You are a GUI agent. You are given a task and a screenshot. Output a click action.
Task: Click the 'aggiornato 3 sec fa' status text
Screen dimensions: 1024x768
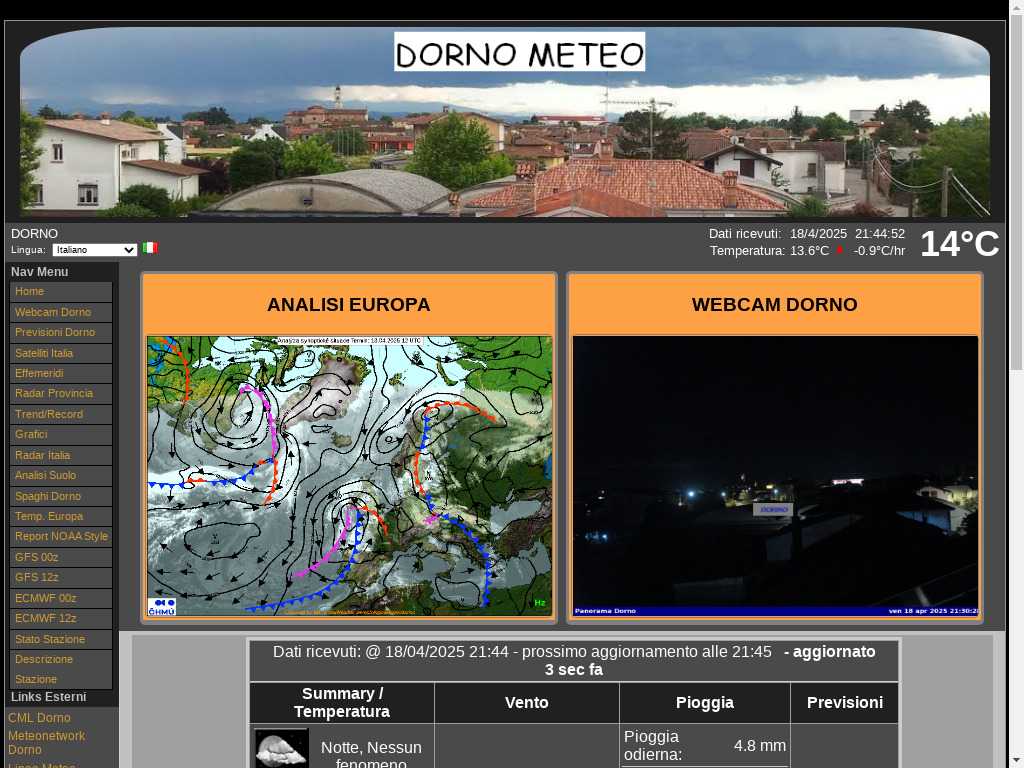tap(710, 661)
